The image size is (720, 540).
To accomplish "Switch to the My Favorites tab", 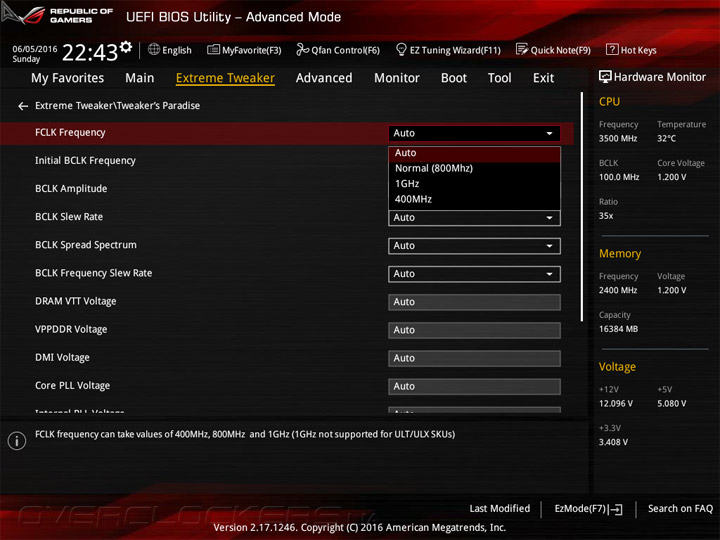I will (x=68, y=78).
